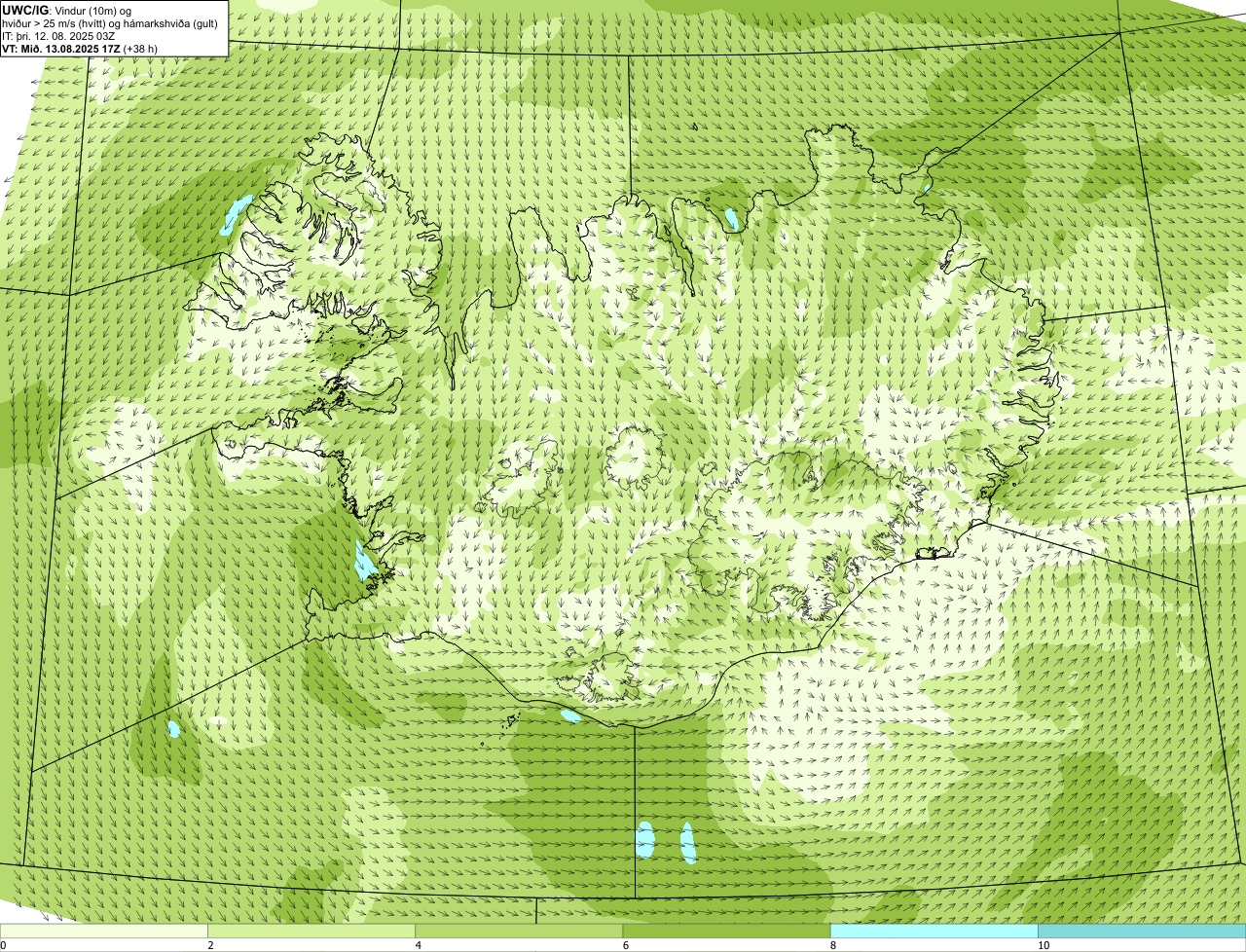1246x952 pixels.
Task: Click the colour scale label '10'
Action: 1043,945
